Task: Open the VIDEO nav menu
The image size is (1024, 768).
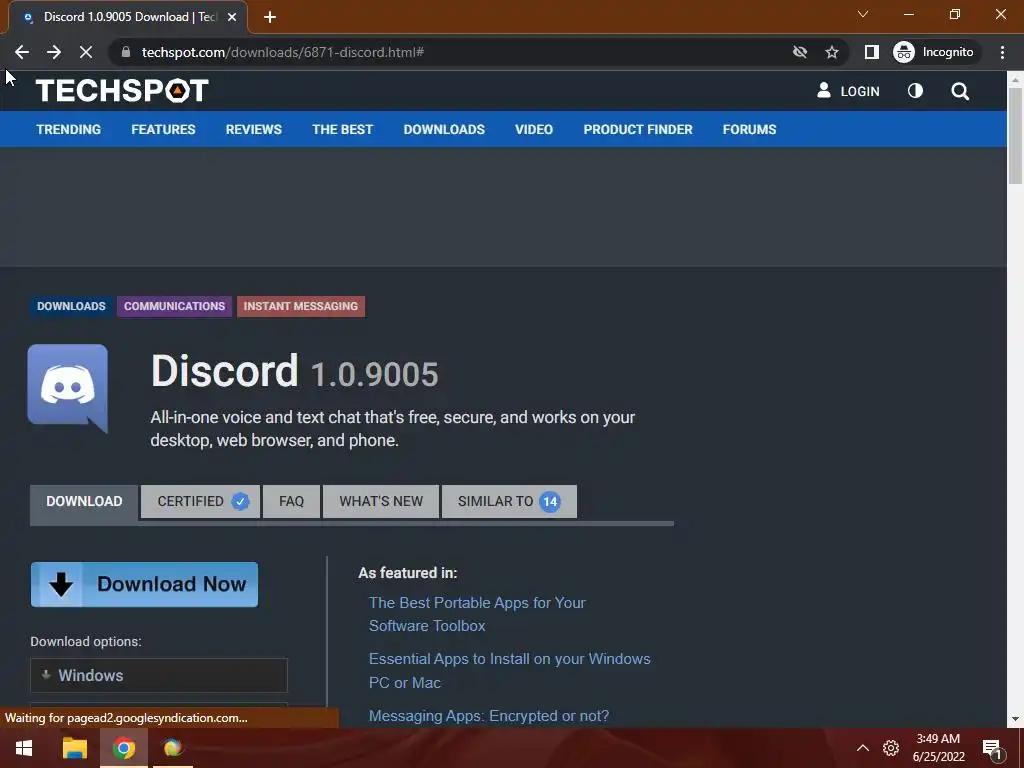Action: click(534, 129)
